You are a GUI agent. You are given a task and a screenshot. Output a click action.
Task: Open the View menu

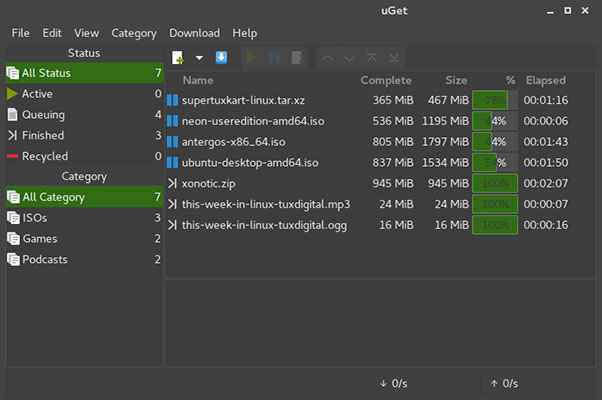pos(86,33)
